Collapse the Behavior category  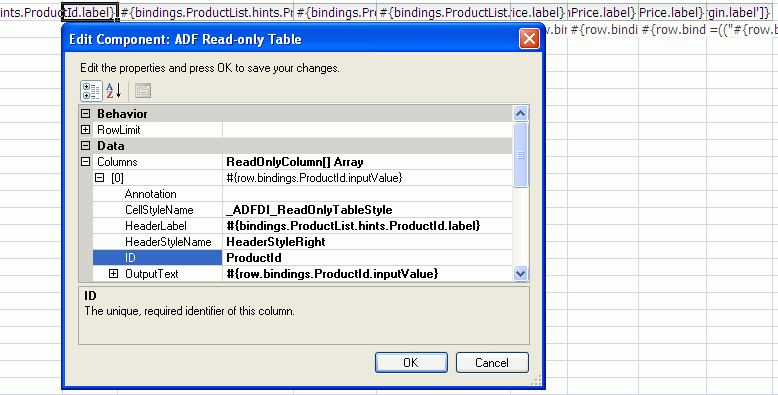tap(85, 114)
